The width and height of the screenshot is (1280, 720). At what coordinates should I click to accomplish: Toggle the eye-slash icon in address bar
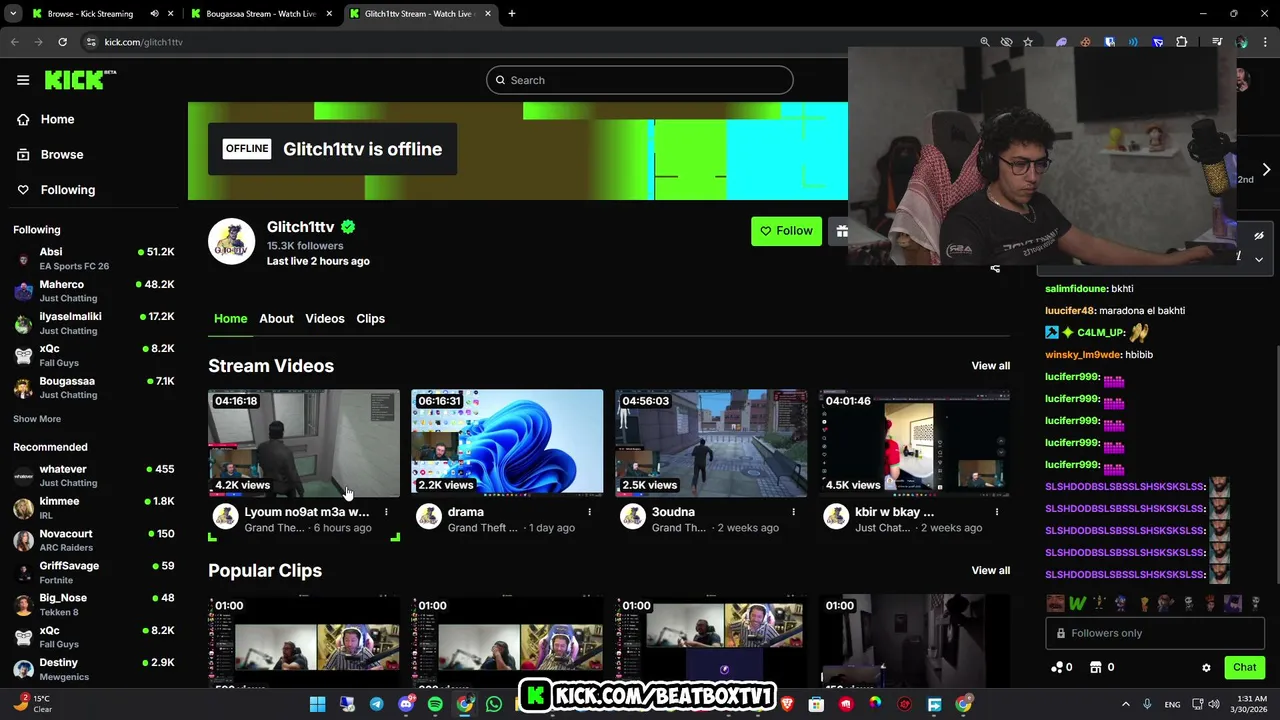(x=1006, y=42)
